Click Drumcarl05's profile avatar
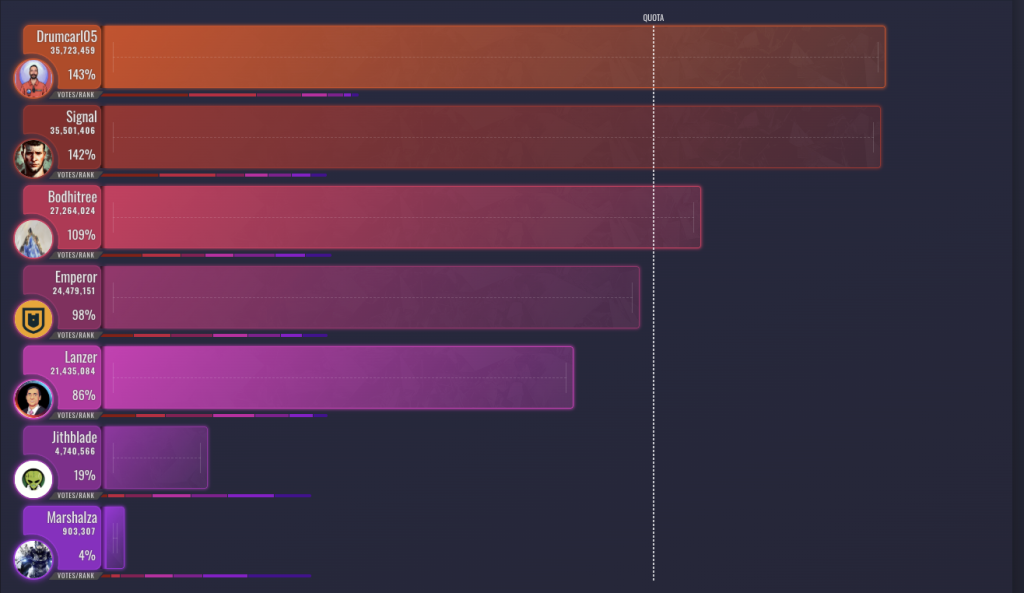This screenshot has height=593, width=1024. (34, 79)
